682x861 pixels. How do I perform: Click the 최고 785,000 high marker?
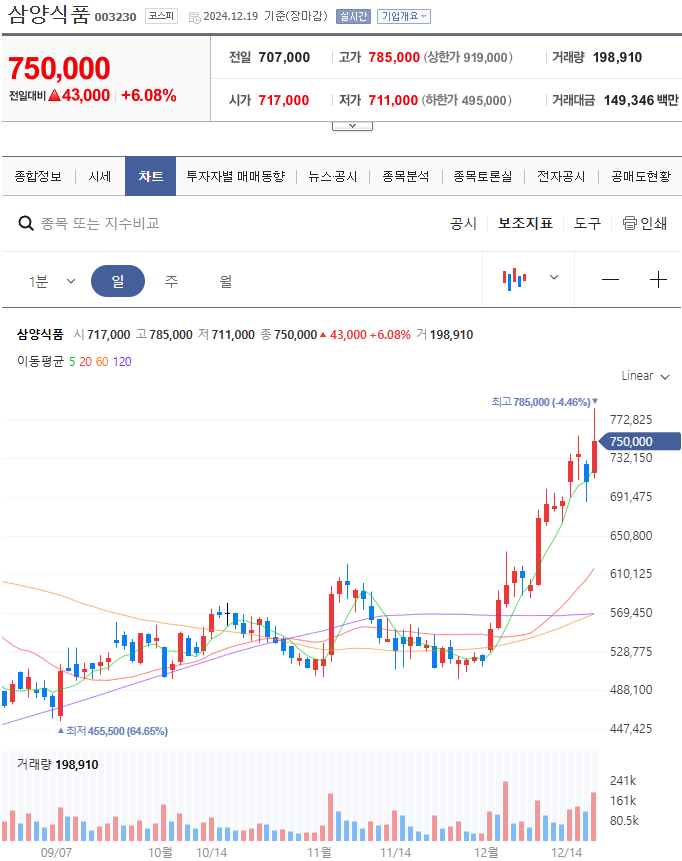[x=544, y=402]
